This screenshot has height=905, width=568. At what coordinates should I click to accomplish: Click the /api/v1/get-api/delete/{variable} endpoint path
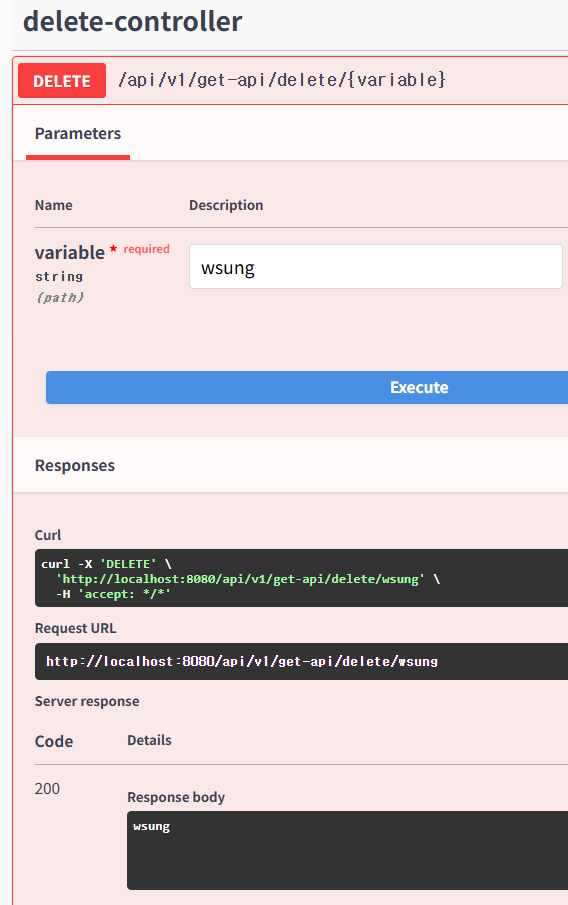click(282, 80)
